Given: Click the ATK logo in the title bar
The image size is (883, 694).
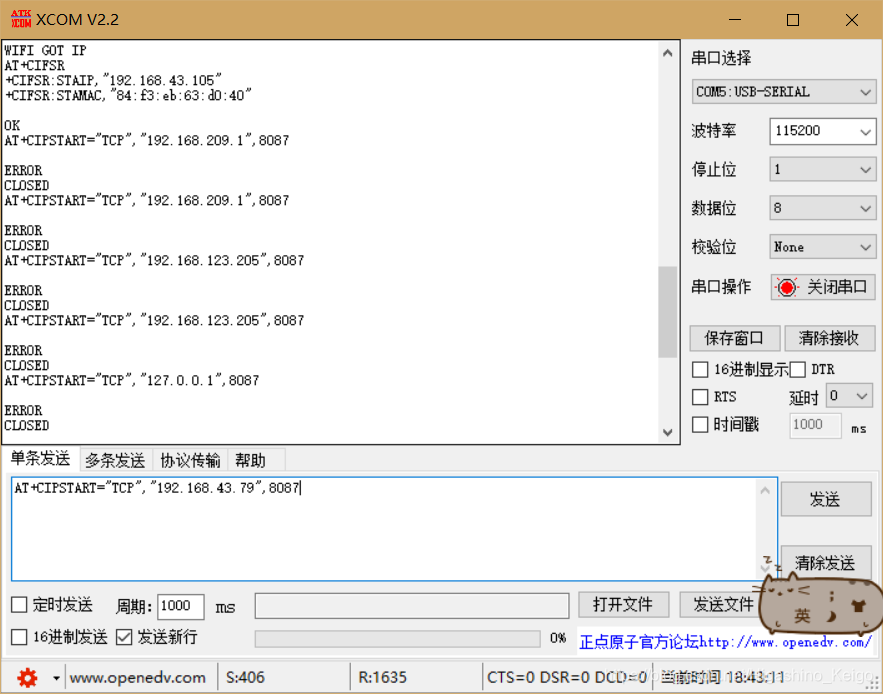Looking at the screenshot, I should 22,18.
